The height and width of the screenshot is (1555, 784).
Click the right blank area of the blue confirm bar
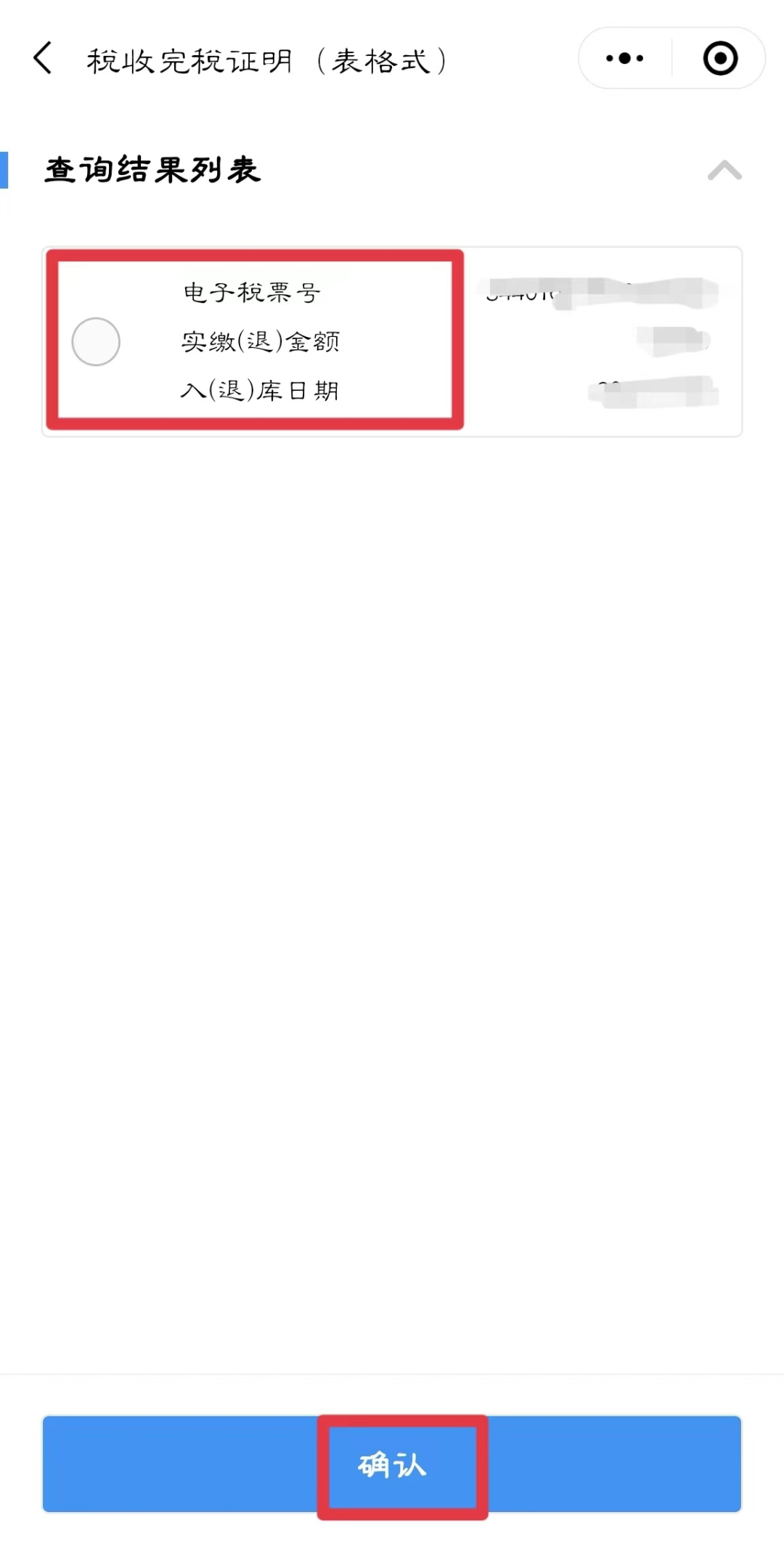tap(614, 1464)
